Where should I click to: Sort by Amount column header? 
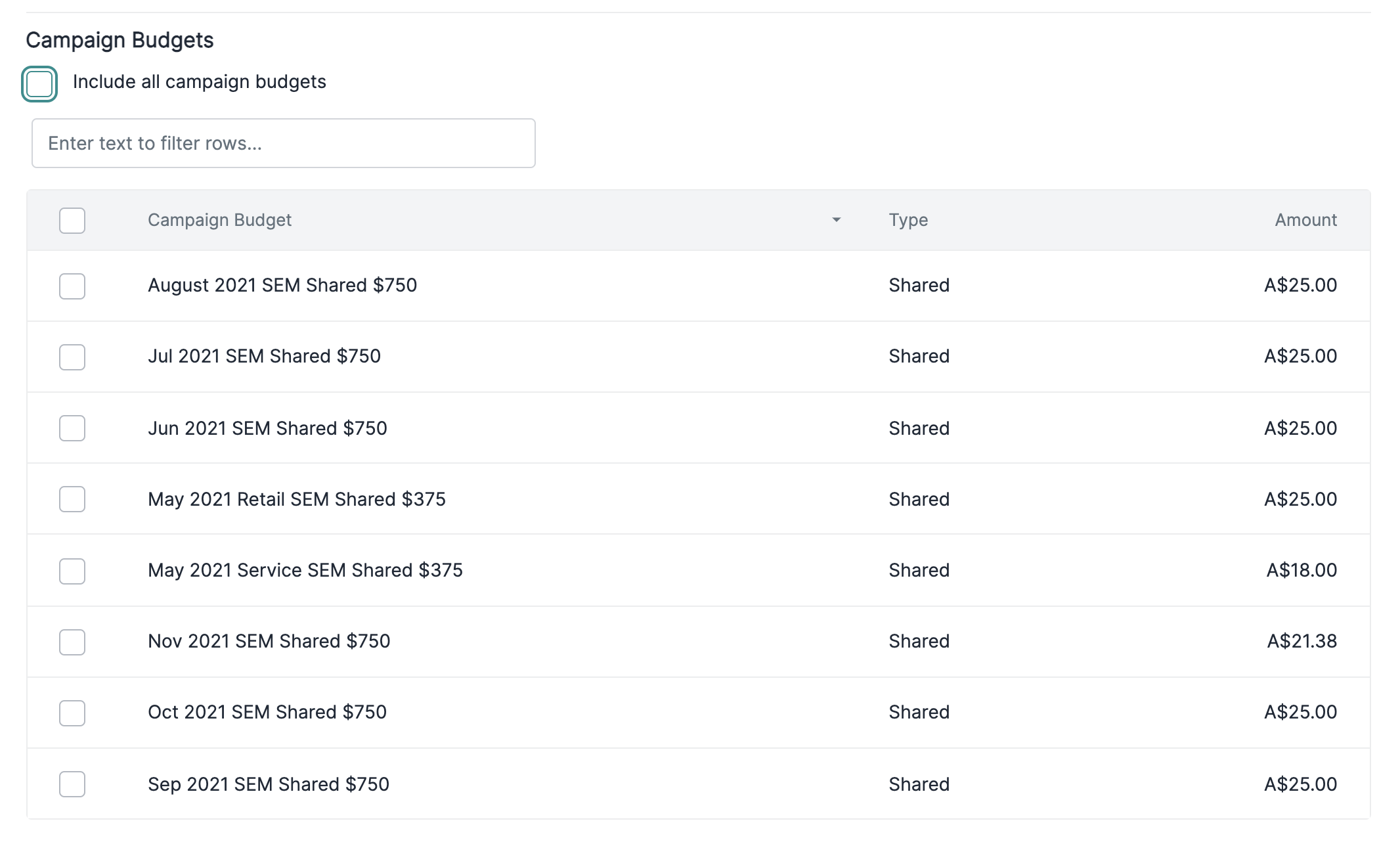tap(1305, 220)
